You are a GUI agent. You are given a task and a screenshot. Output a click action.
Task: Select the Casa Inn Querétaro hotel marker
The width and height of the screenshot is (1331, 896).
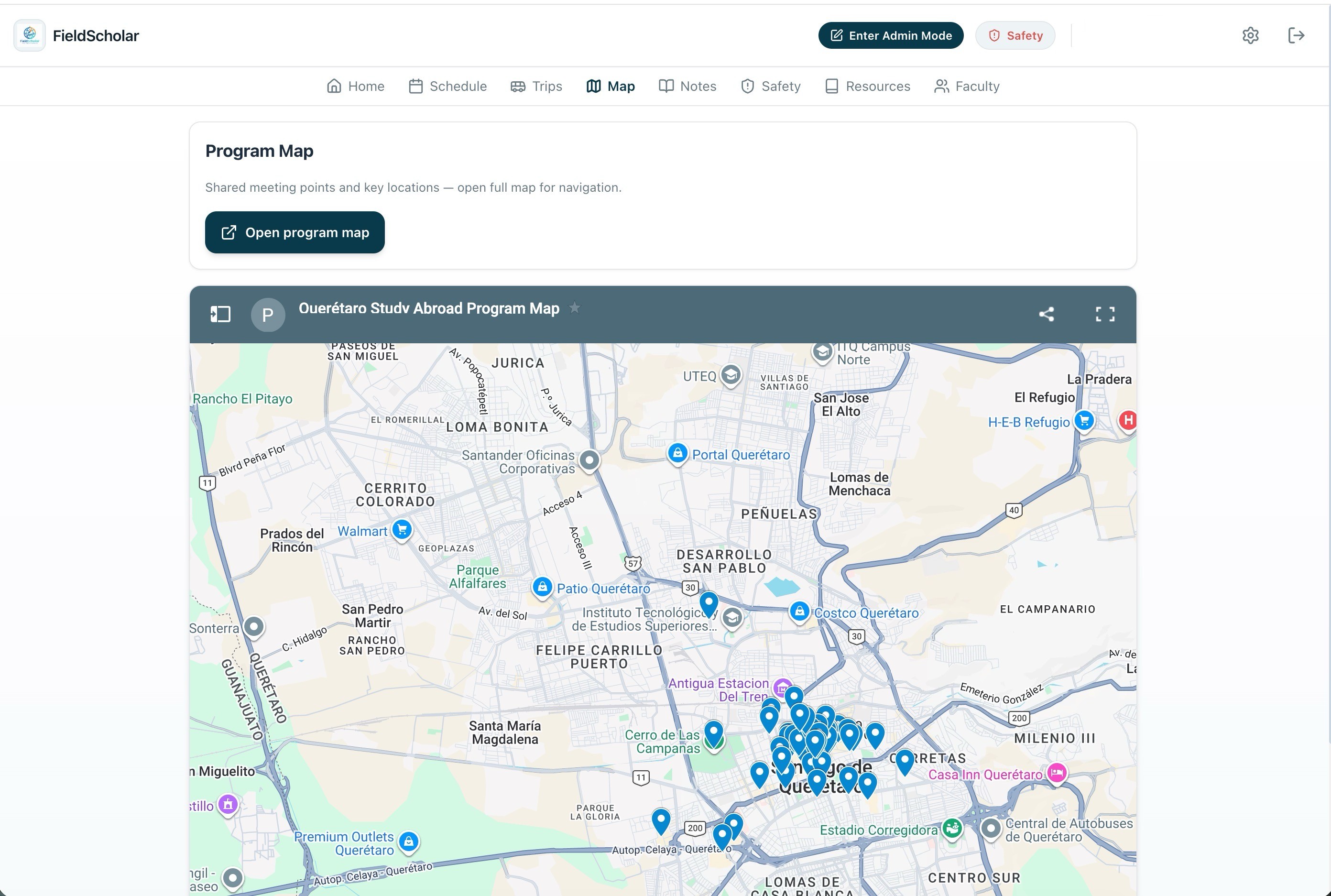tap(1057, 774)
